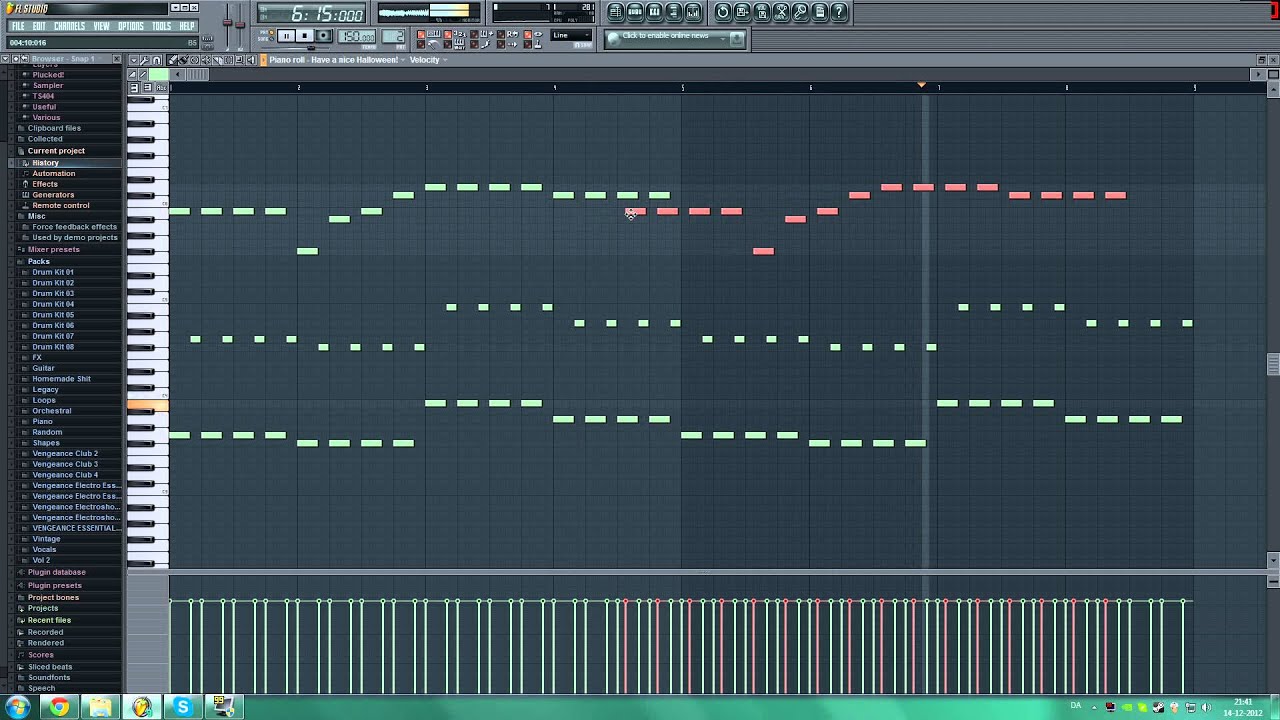Open the Current project browser folder

[x=56, y=151]
